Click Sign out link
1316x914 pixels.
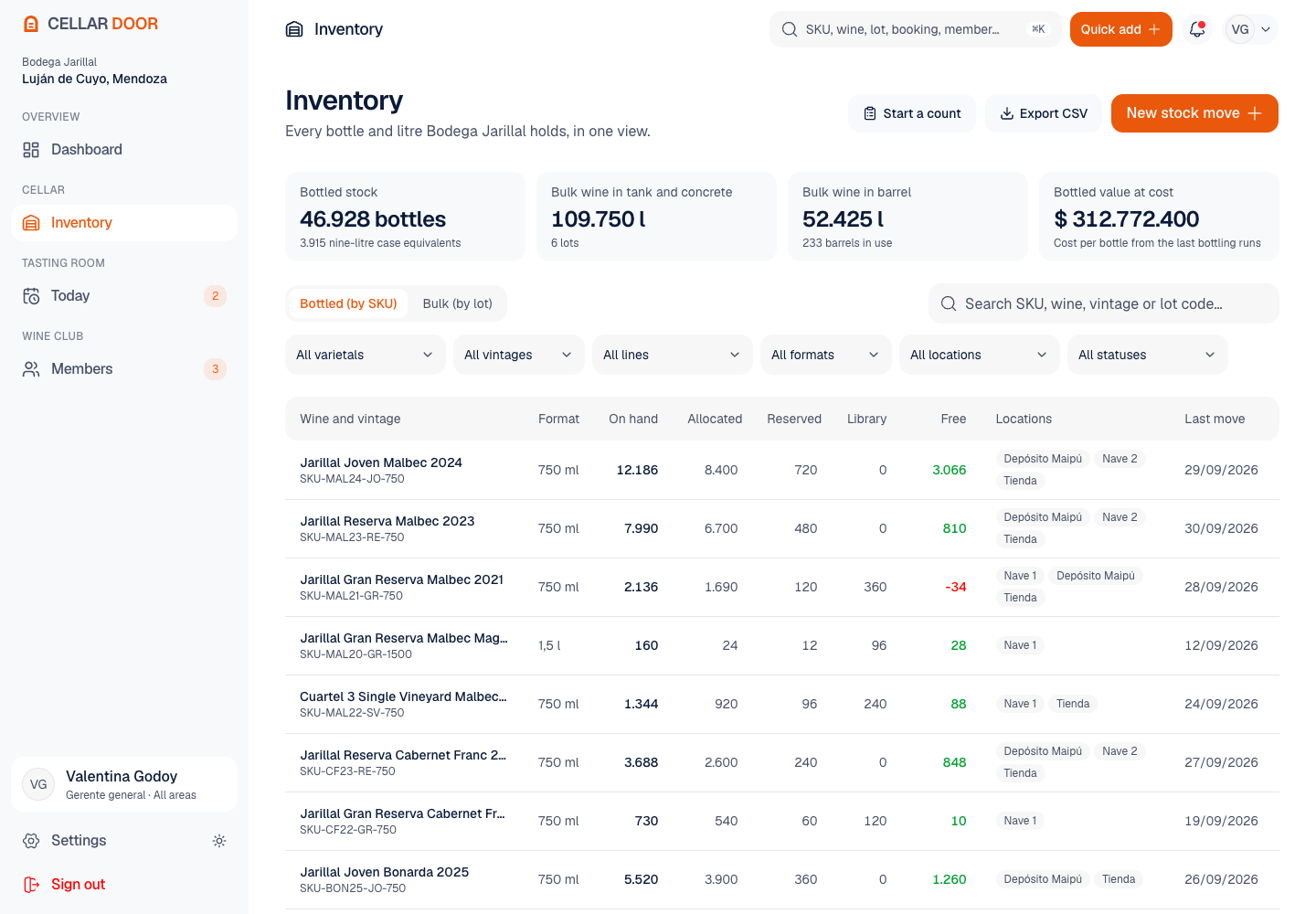click(124, 885)
